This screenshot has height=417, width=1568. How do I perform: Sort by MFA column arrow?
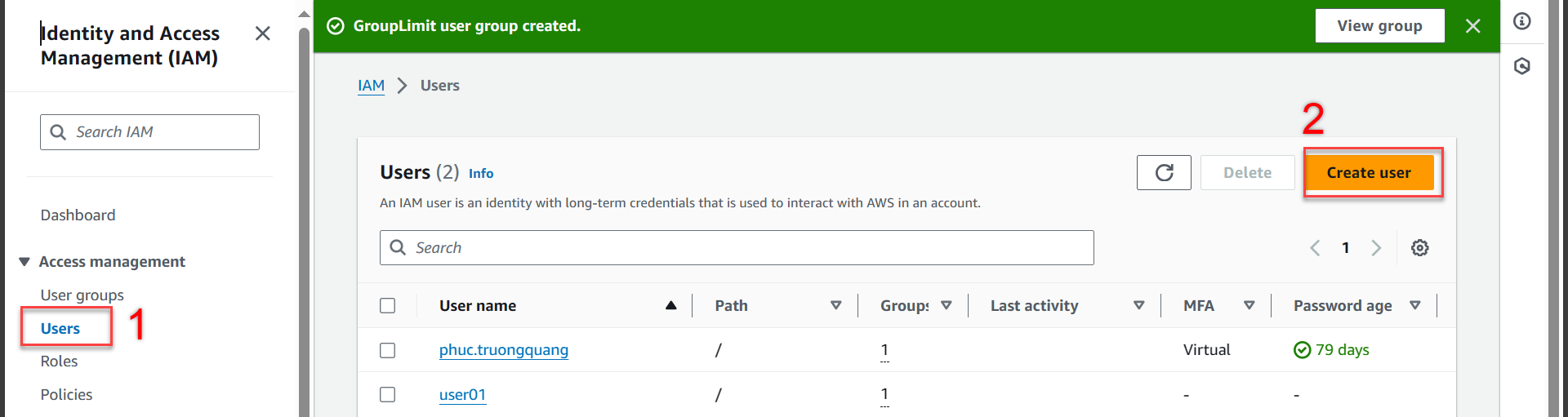pyautogui.click(x=1249, y=305)
